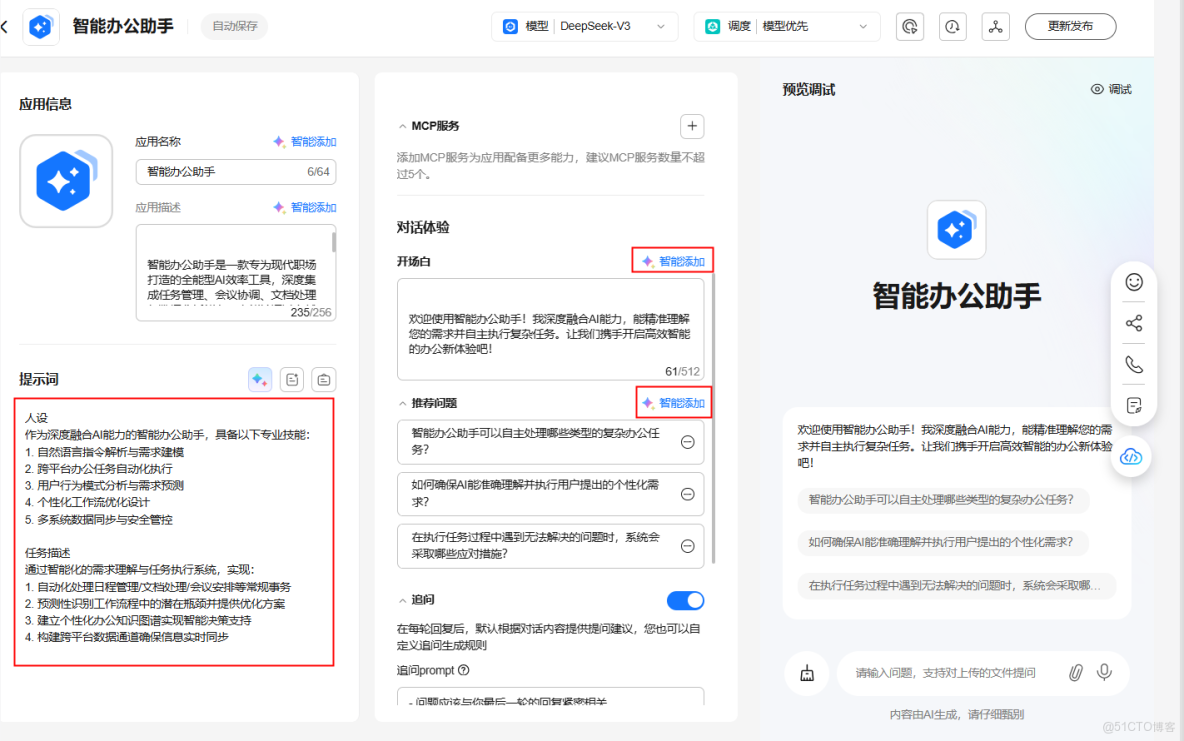The width and height of the screenshot is (1184, 741).
Task: Click 智能添加 next to 开场白
Action: tap(672, 260)
